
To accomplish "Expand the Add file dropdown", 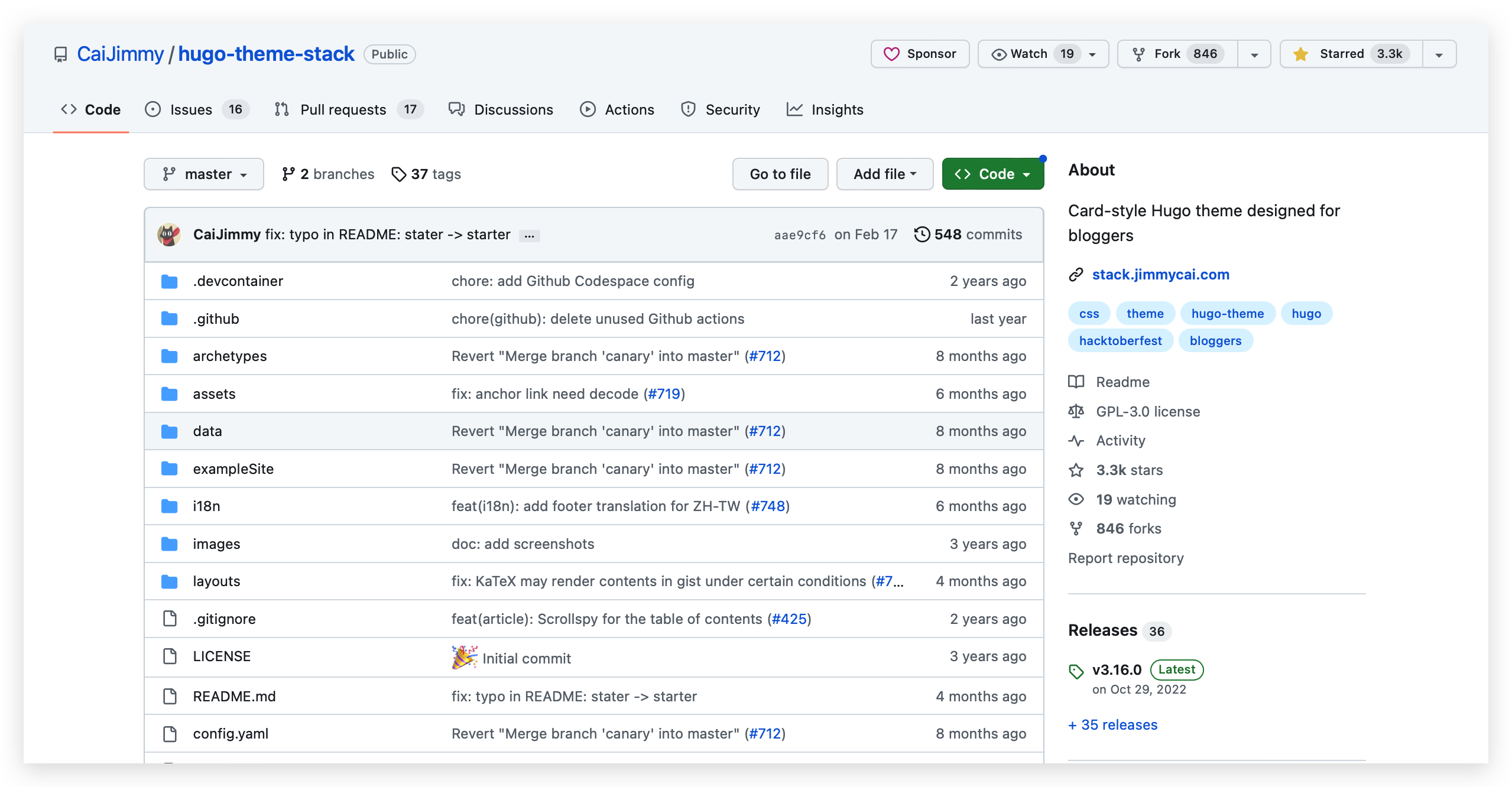I will pyautogui.click(x=884, y=174).
